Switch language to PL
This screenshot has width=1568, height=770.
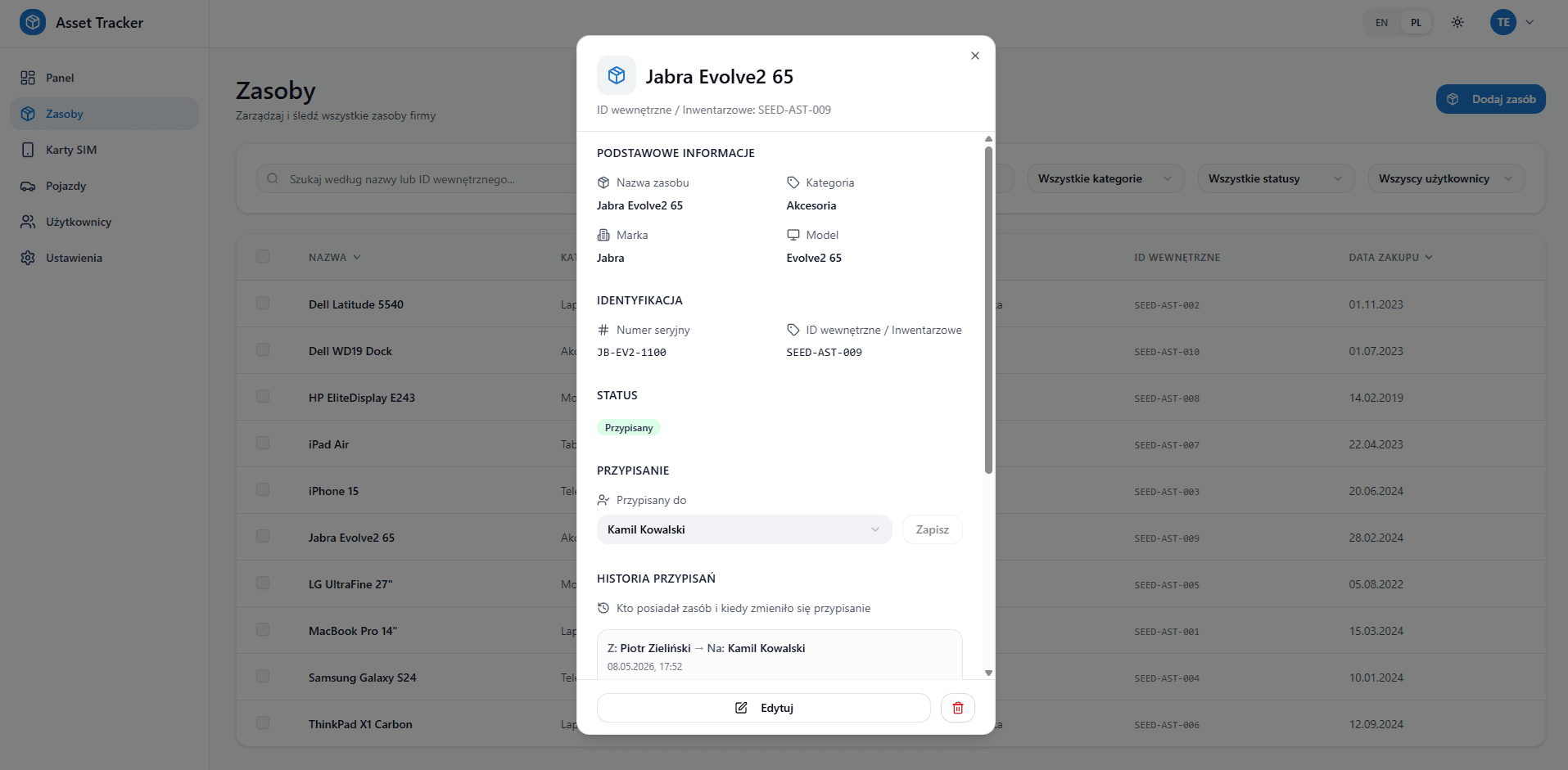pyautogui.click(x=1416, y=23)
